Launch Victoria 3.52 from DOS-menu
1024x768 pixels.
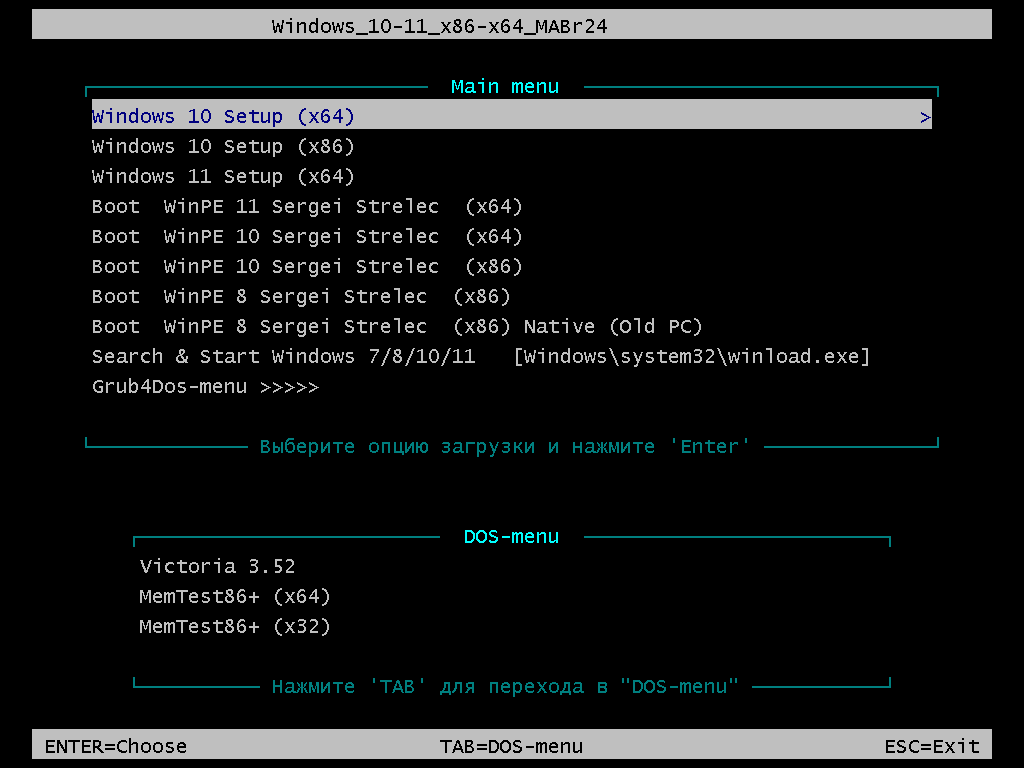217,566
